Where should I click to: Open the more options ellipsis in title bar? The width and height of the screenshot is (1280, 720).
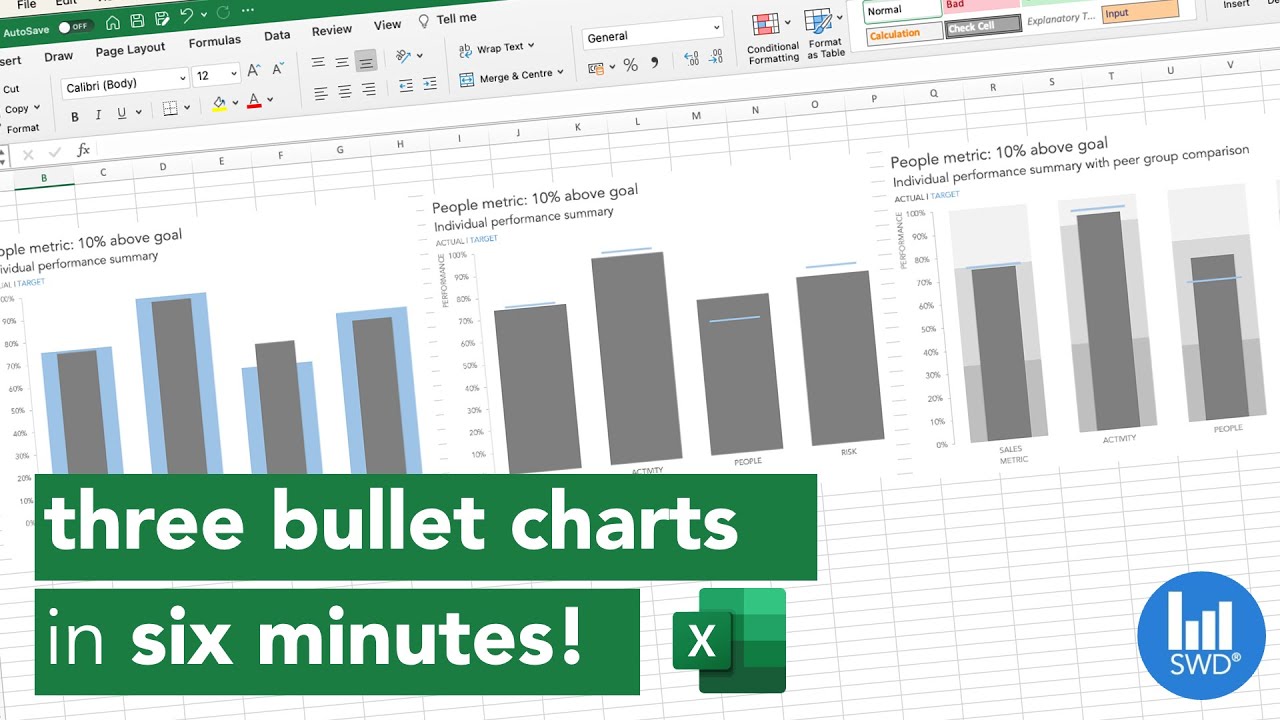[x=250, y=11]
